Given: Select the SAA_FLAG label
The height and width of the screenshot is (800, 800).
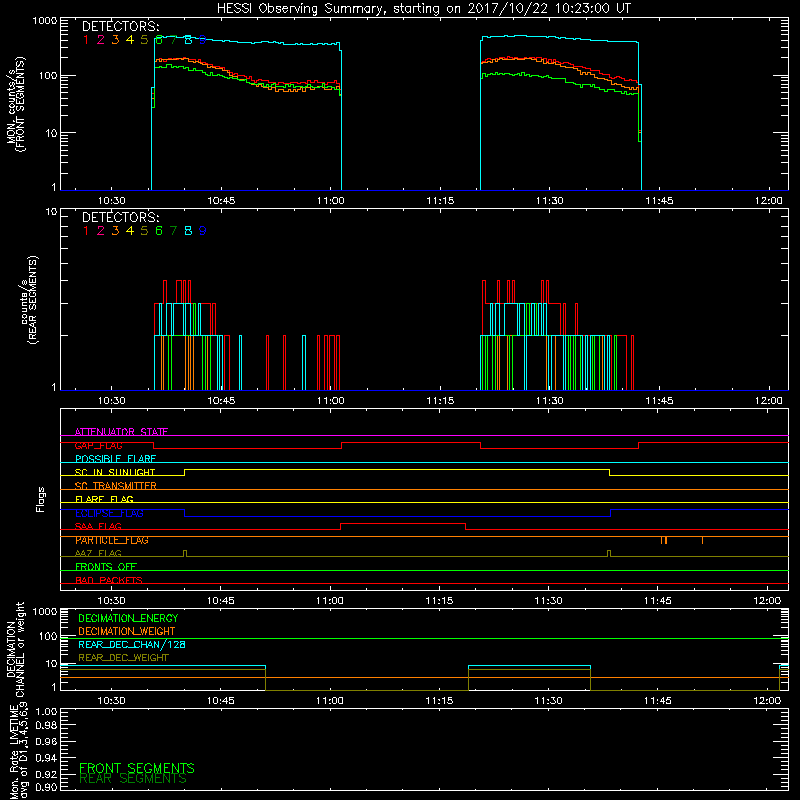Looking at the screenshot, I should [98, 527].
